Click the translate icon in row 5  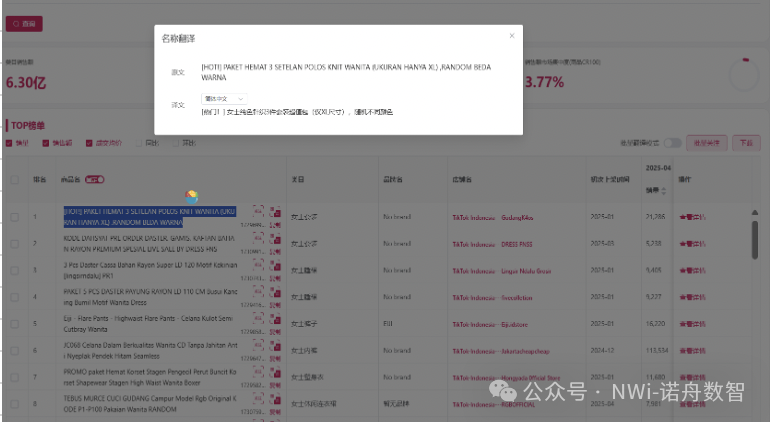click(x=258, y=319)
